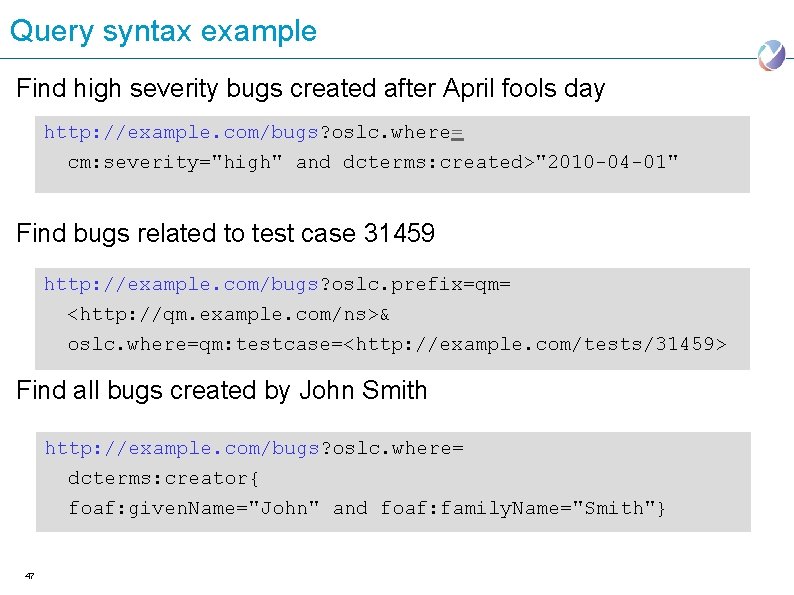Viewport: 794px width, 595px height.
Task: Click the round logo icon at top right
Action: (x=771, y=55)
